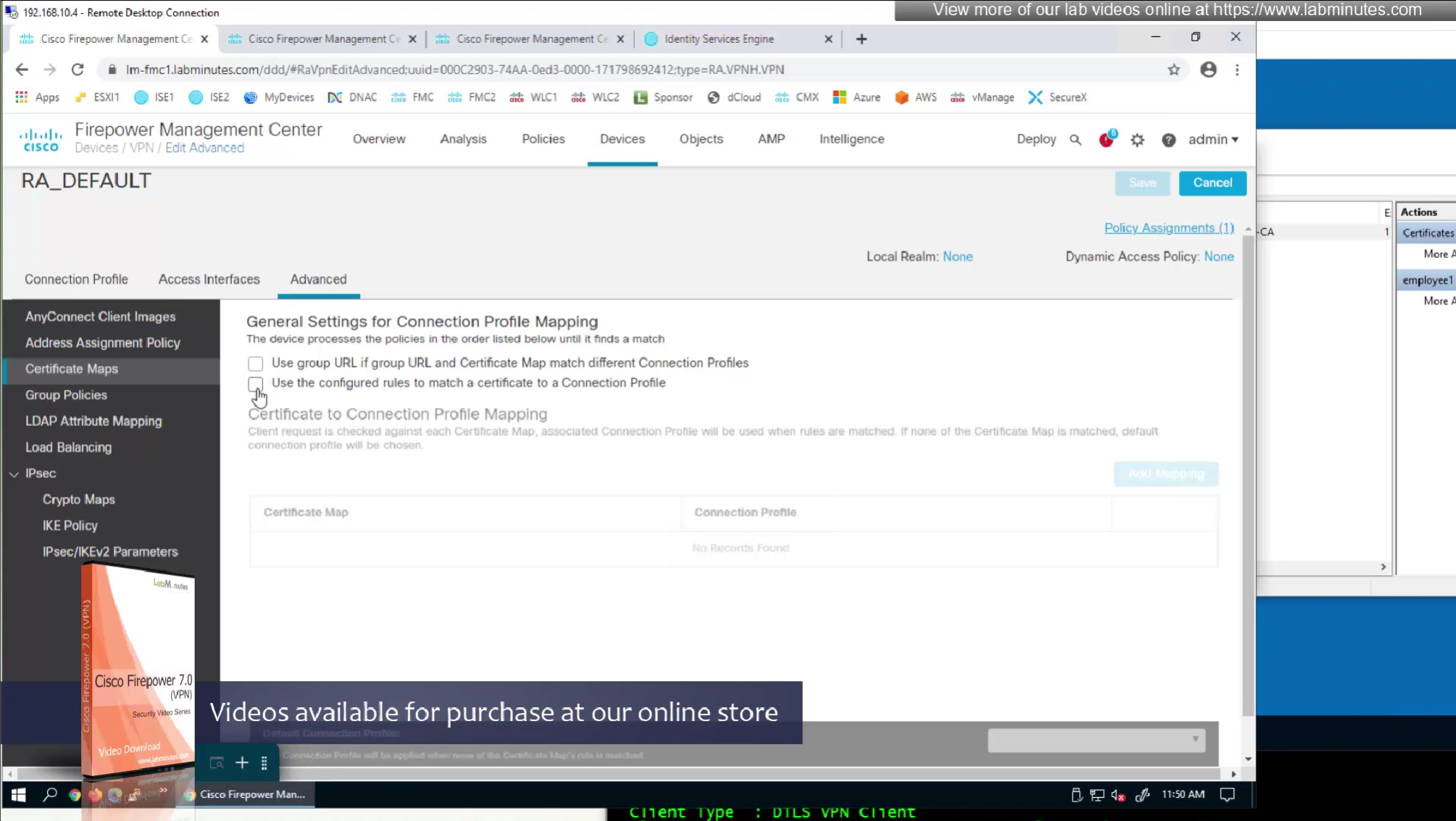Click the FMC search magnifier icon

click(x=1076, y=140)
